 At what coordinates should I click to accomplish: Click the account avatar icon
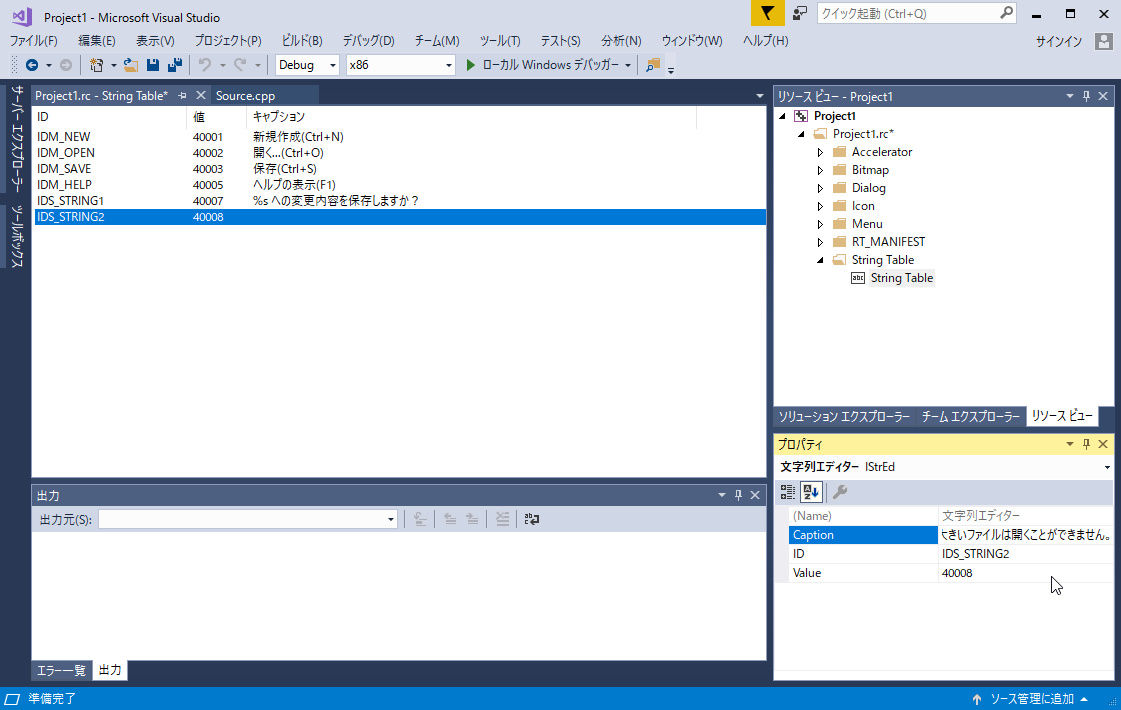pos(1103,41)
